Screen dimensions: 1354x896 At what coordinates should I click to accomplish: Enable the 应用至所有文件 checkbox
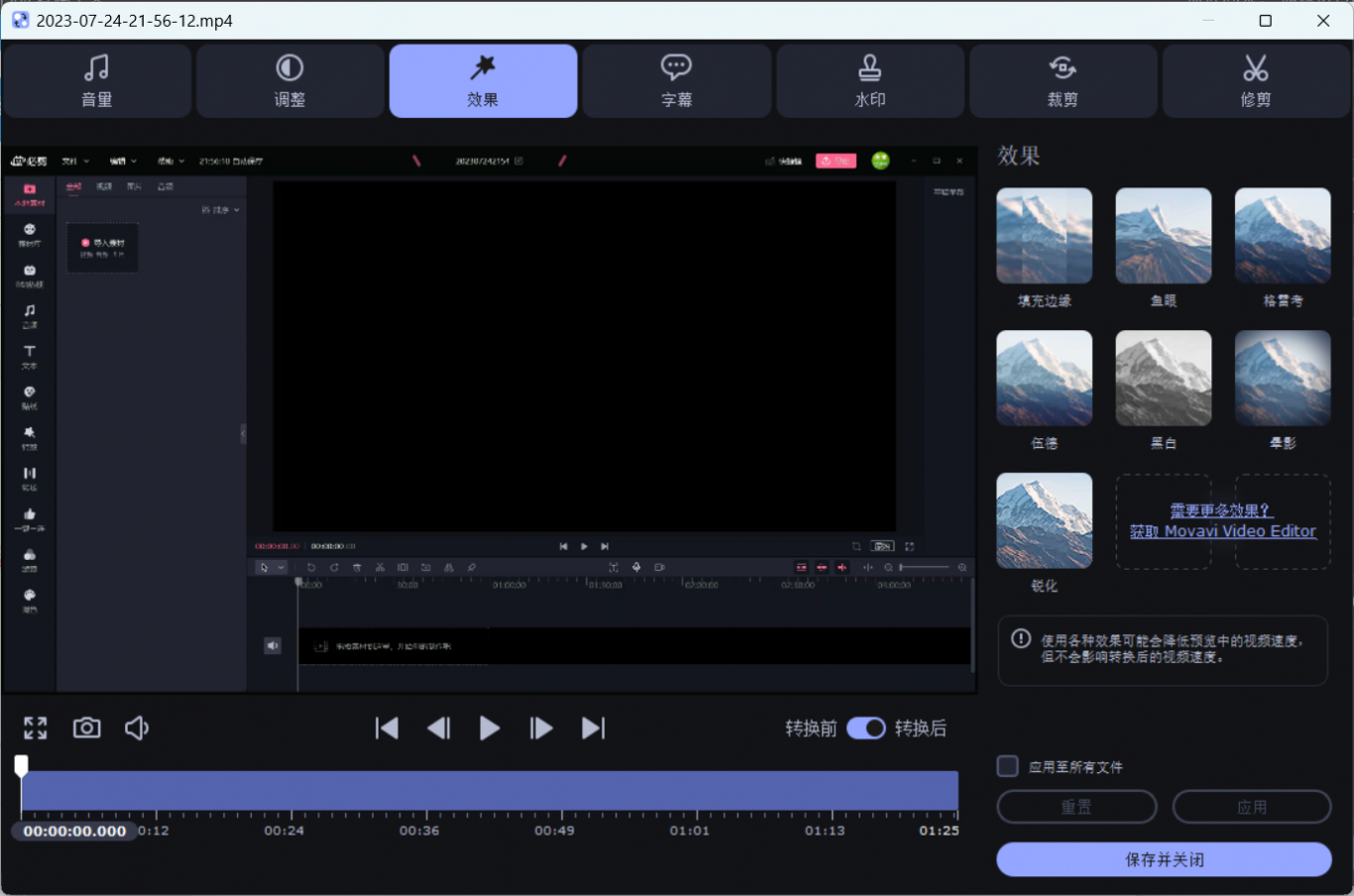point(1008,766)
